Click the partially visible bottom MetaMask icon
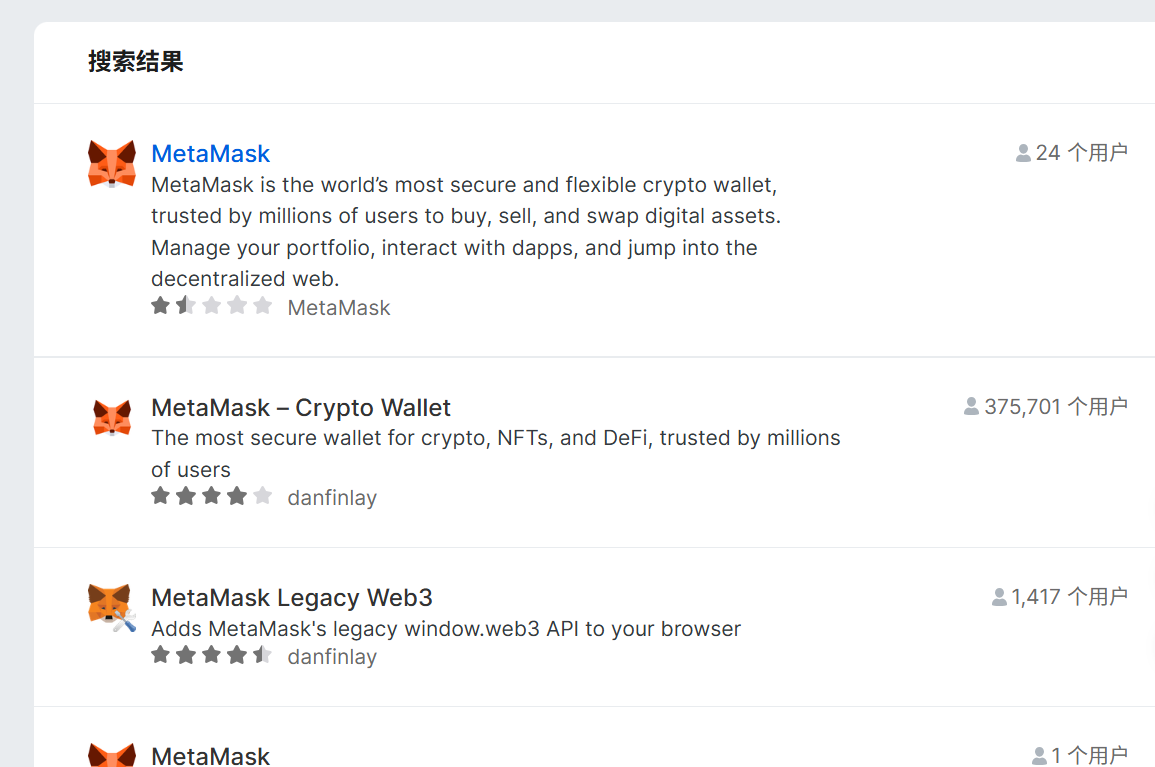This screenshot has width=1155, height=767. coord(112,755)
